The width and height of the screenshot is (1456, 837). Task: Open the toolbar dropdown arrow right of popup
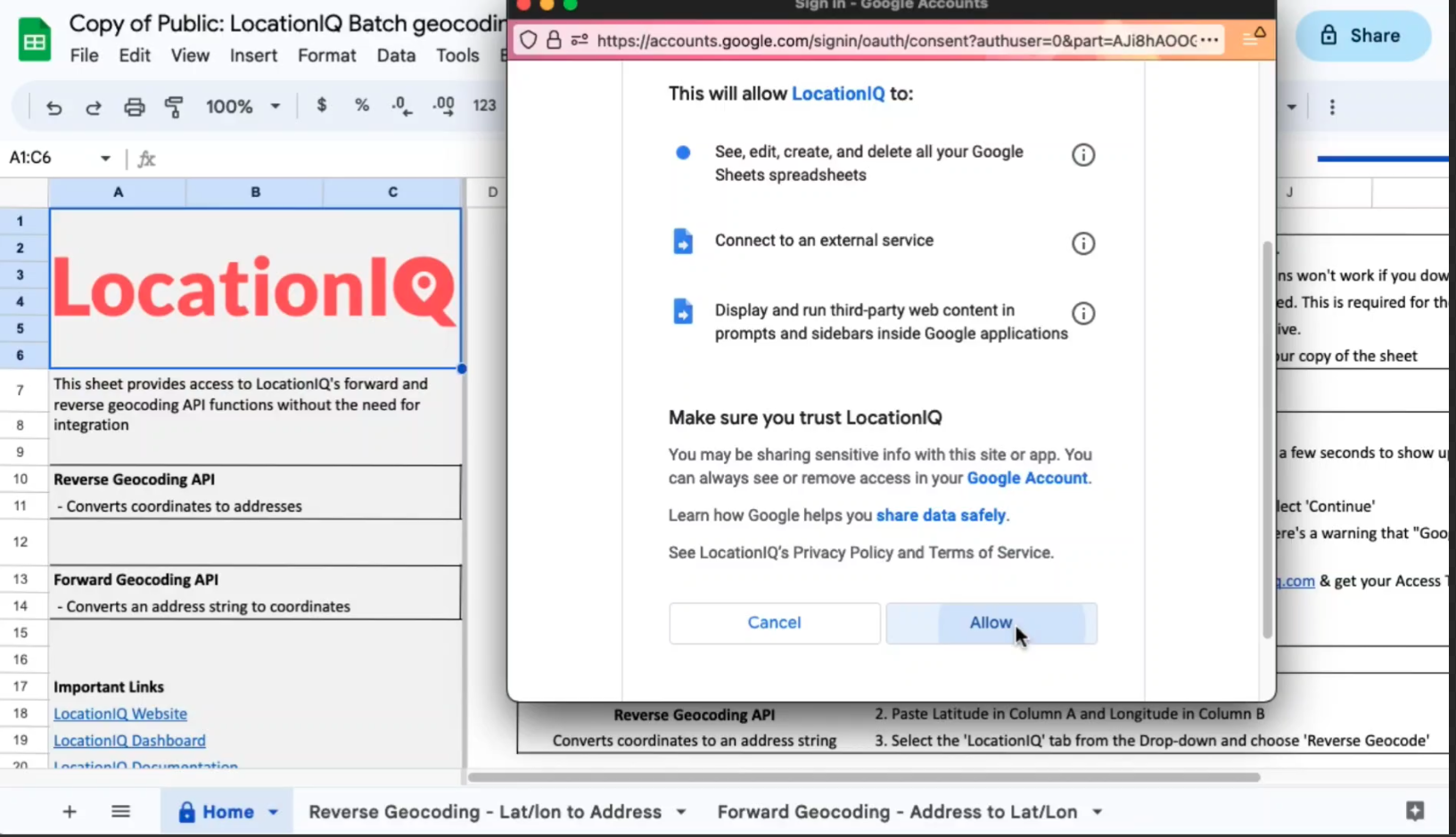tap(1291, 107)
